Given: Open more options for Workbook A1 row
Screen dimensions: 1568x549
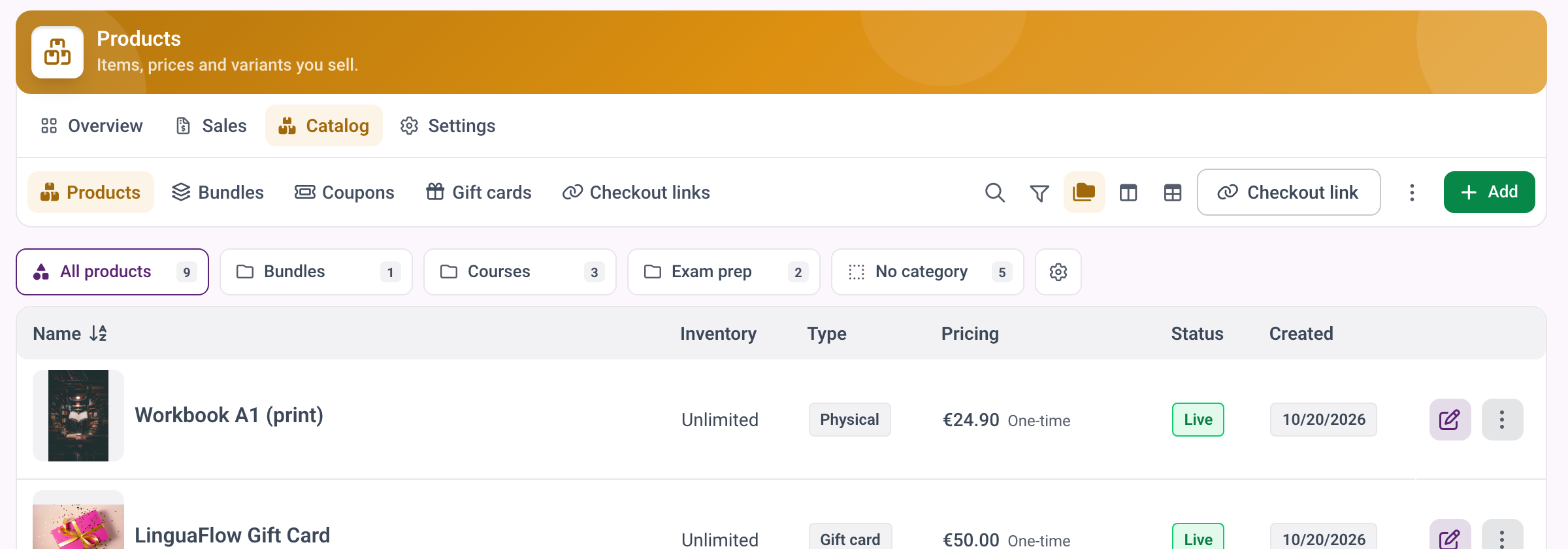Looking at the screenshot, I should tap(1502, 420).
